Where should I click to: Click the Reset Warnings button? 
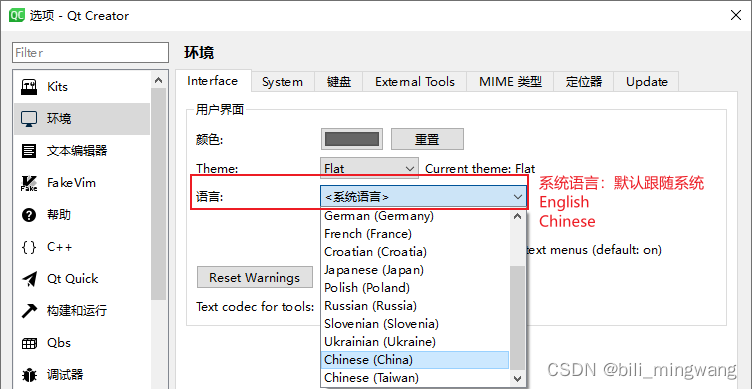[x=255, y=278]
